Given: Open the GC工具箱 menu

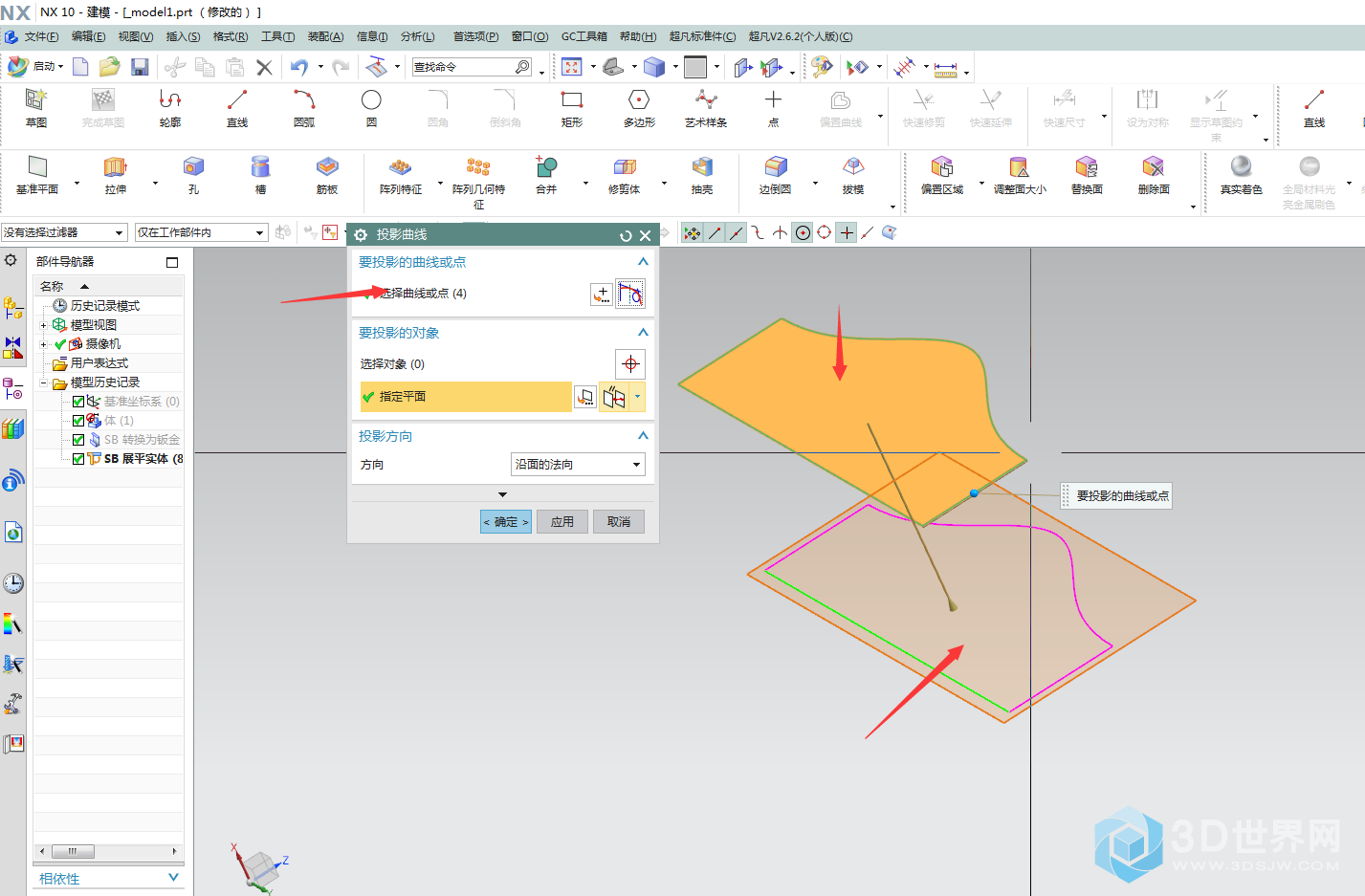Looking at the screenshot, I should pos(583,36).
